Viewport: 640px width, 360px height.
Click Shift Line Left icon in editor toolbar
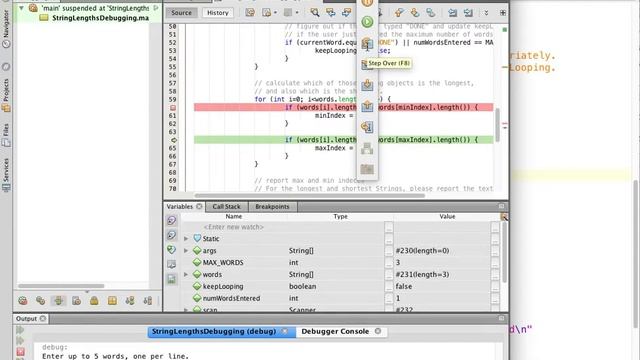452,13
